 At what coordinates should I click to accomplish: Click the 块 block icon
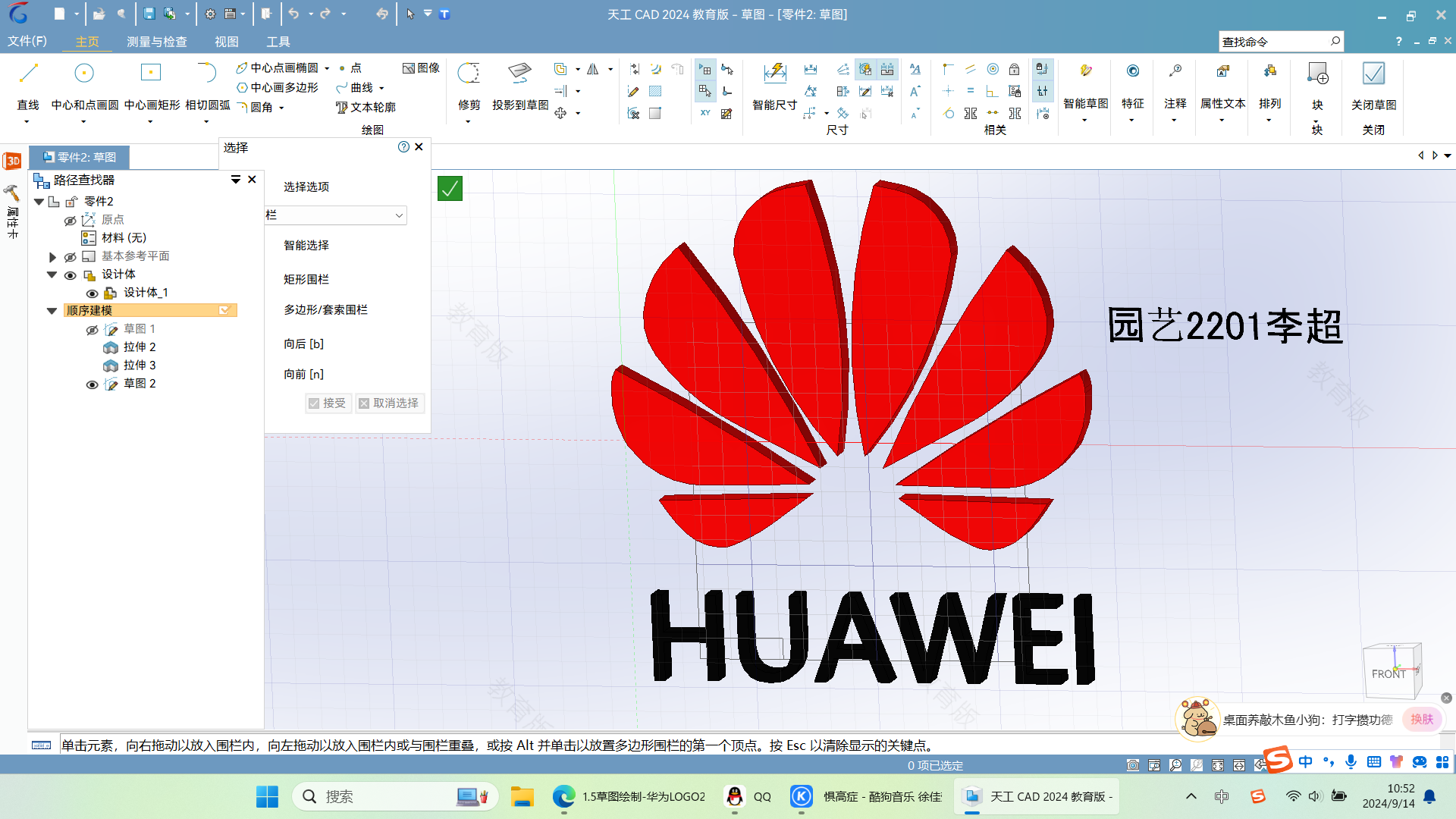tap(1317, 74)
